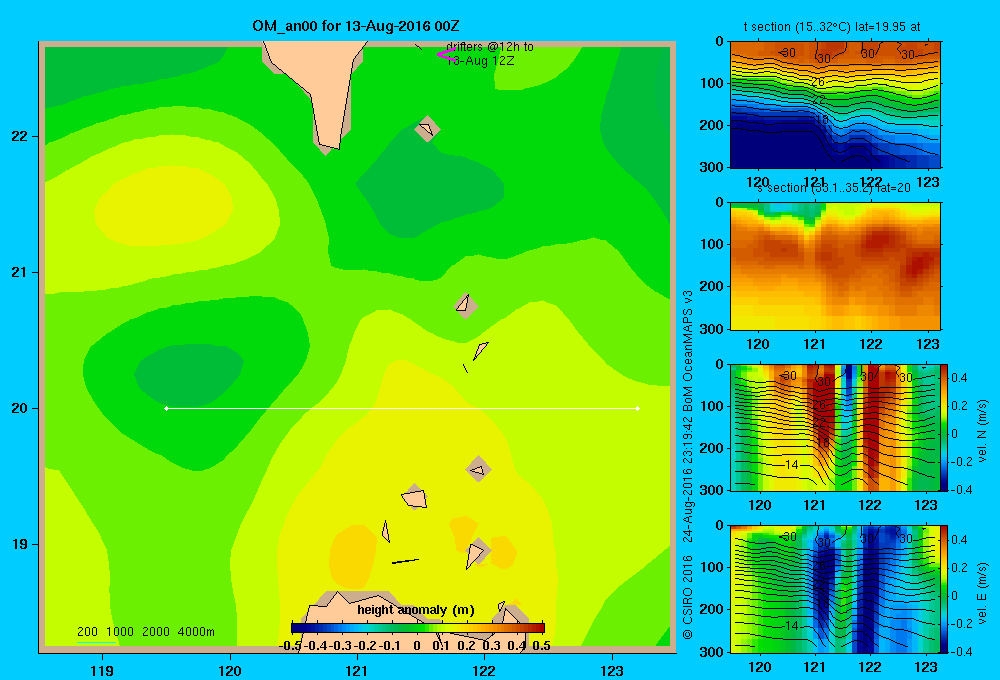
Task: Click latitude label 20 on main map
Action: pyautogui.click(x=20, y=408)
